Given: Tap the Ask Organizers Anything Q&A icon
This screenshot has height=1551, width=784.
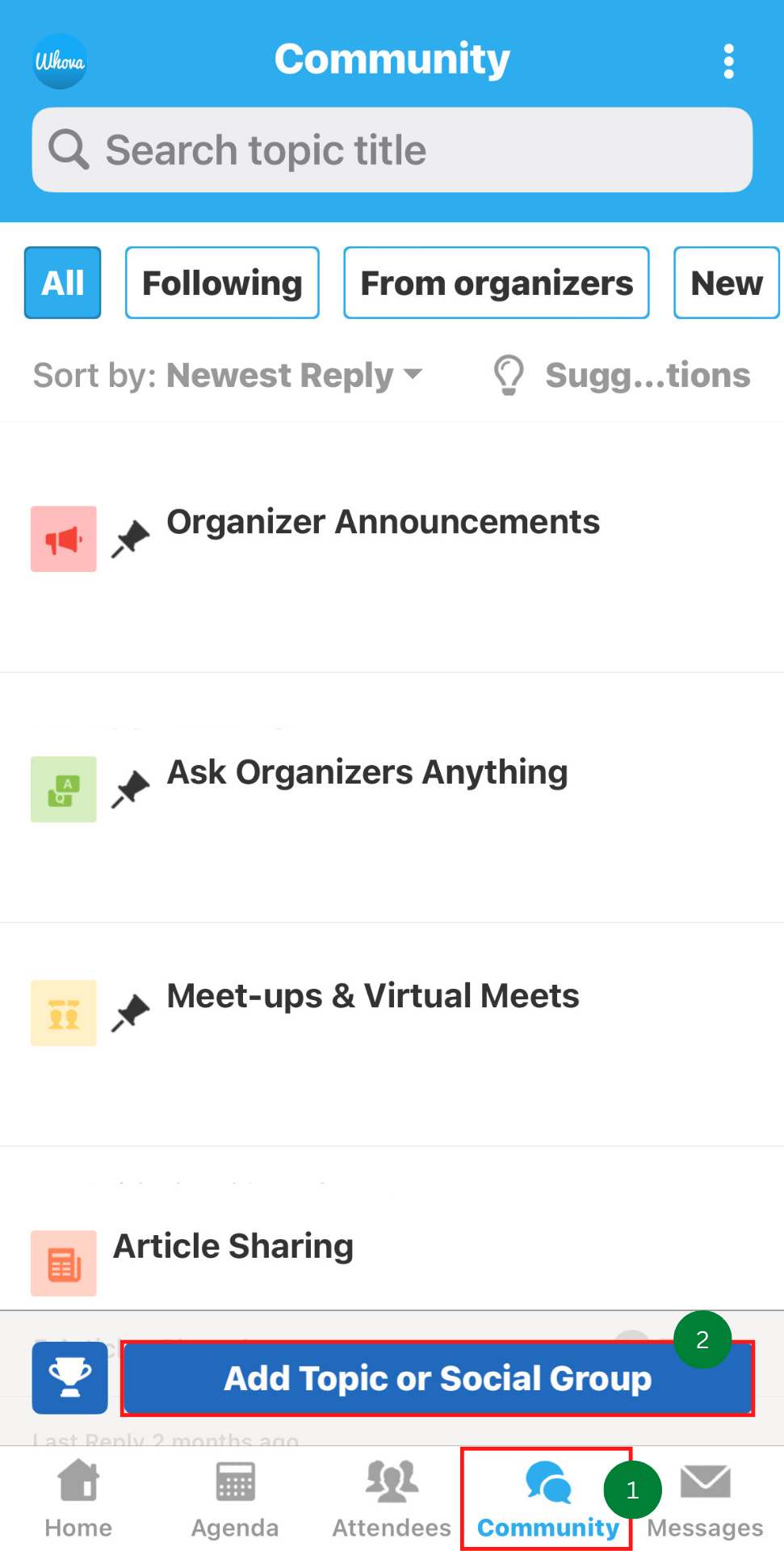Looking at the screenshot, I should click(64, 789).
